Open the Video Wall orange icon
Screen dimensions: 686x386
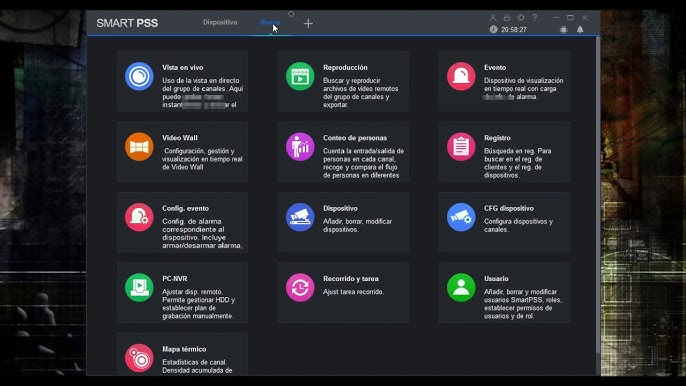[139, 147]
